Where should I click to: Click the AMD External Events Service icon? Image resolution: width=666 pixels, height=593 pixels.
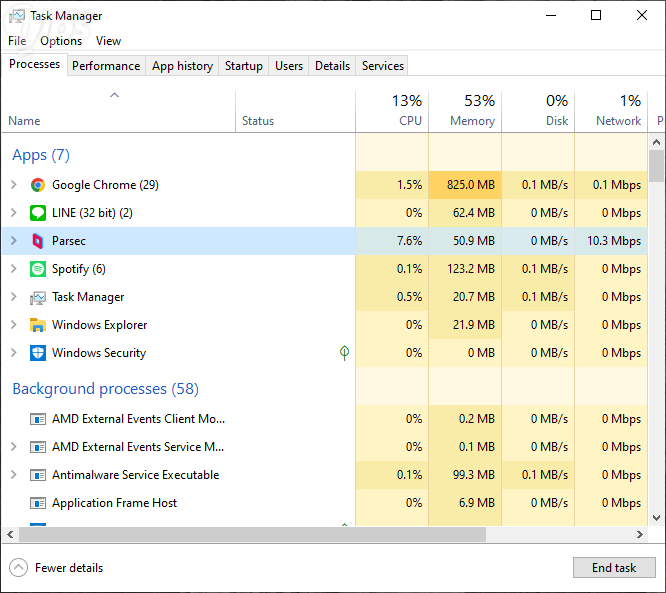pos(38,447)
